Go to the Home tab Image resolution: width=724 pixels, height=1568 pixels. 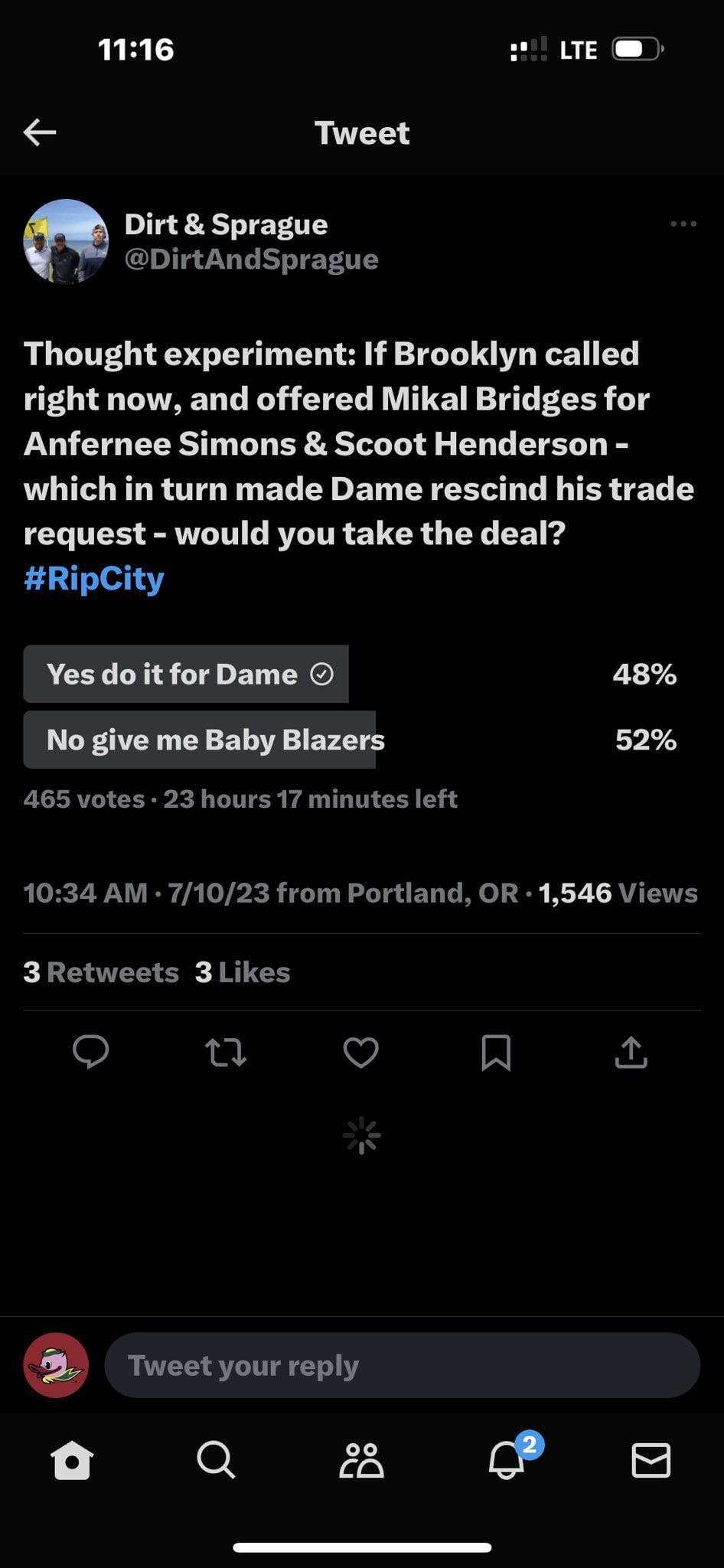tap(72, 1460)
